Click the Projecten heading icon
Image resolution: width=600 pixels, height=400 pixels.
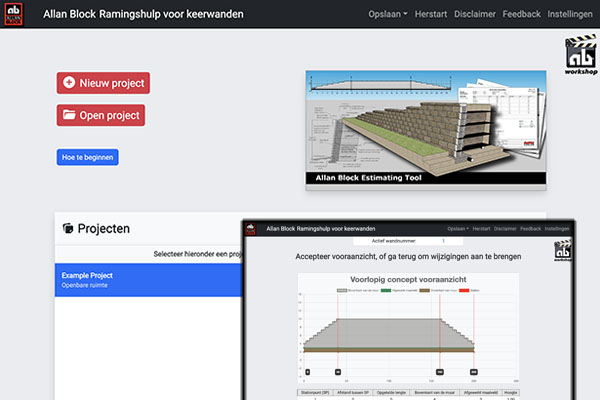click(68, 229)
